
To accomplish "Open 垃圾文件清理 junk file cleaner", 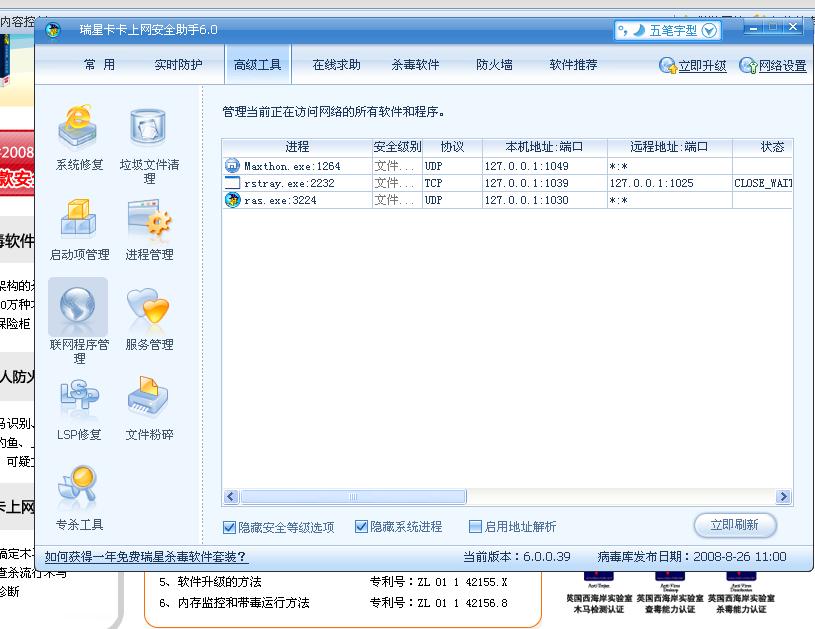I will 149,146.
